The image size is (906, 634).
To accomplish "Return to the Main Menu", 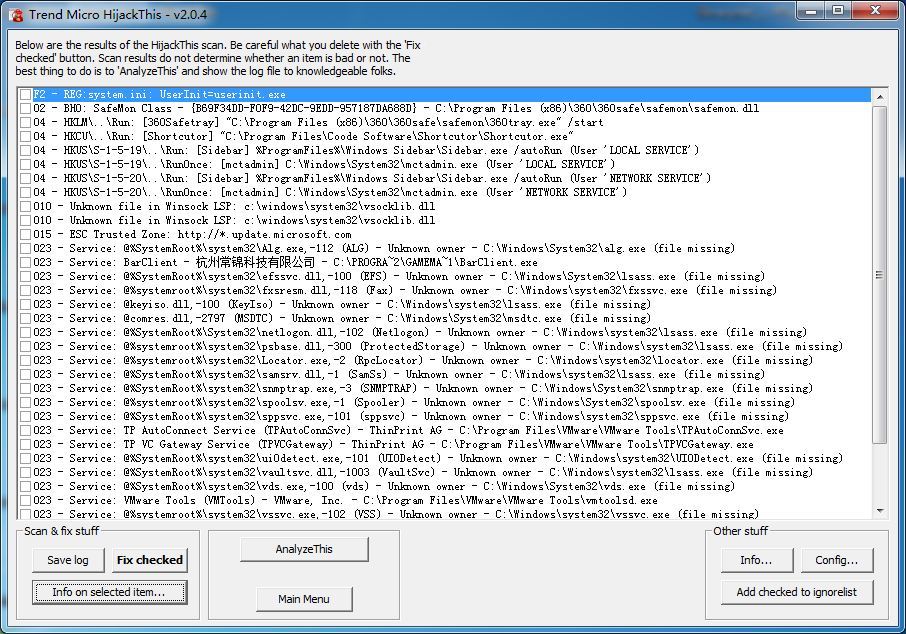I will click(x=304, y=599).
